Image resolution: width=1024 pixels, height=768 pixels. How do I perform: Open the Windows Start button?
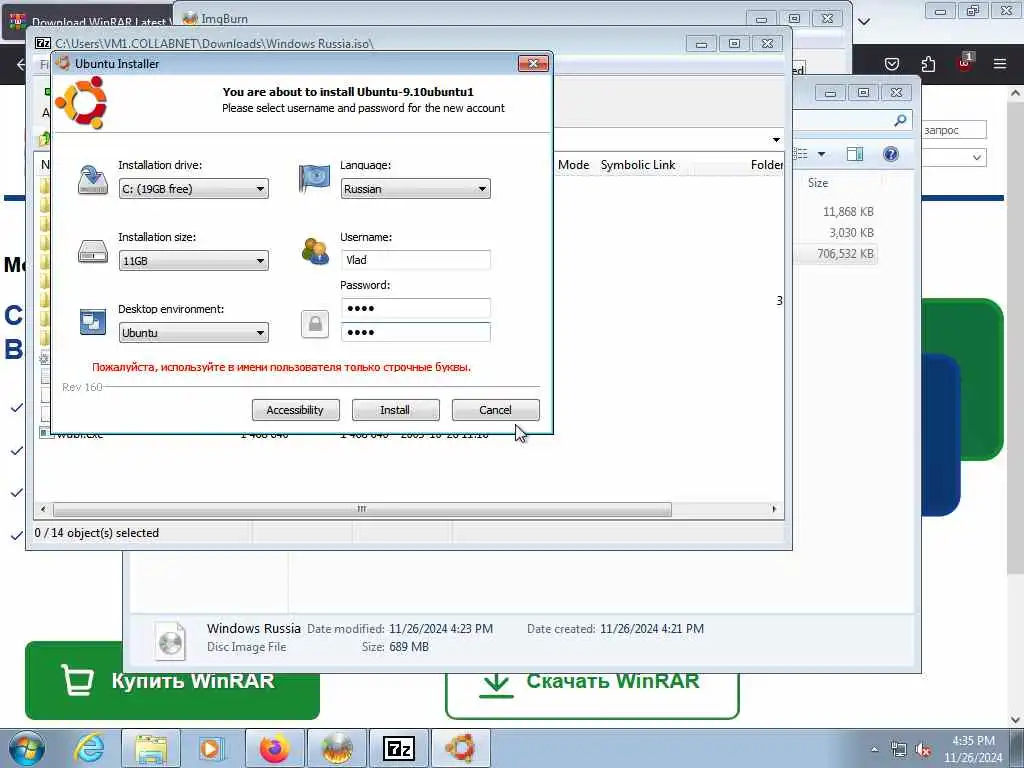click(x=27, y=749)
